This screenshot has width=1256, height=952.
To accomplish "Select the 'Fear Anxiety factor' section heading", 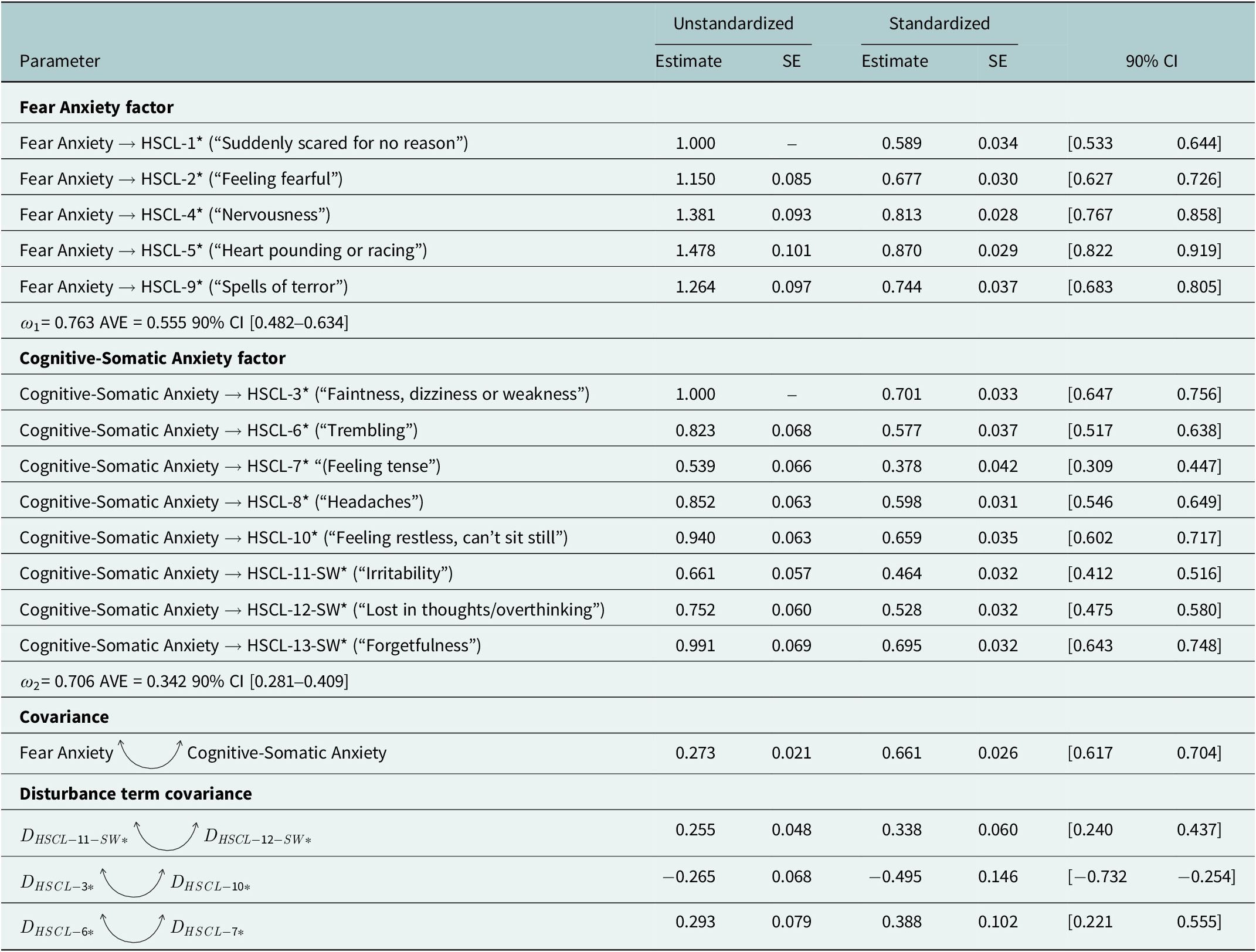I will (96, 107).
